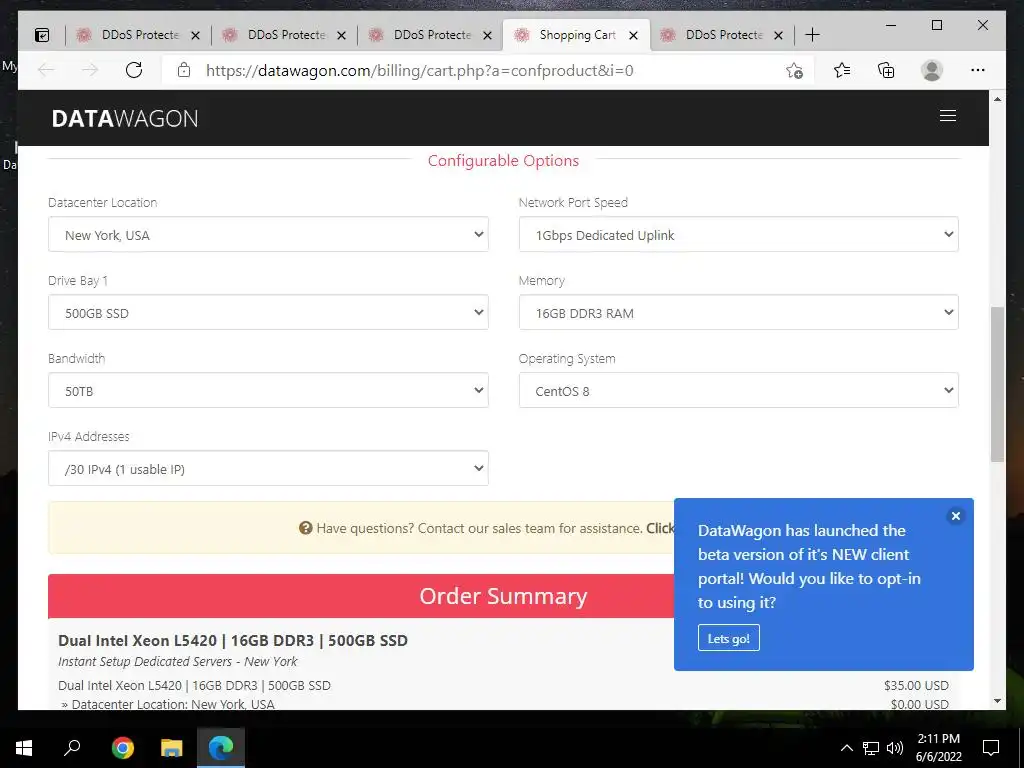Viewport: 1024px width, 768px height.
Task: Click the Edge taskbar icon
Action: click(x=221, y=747)
